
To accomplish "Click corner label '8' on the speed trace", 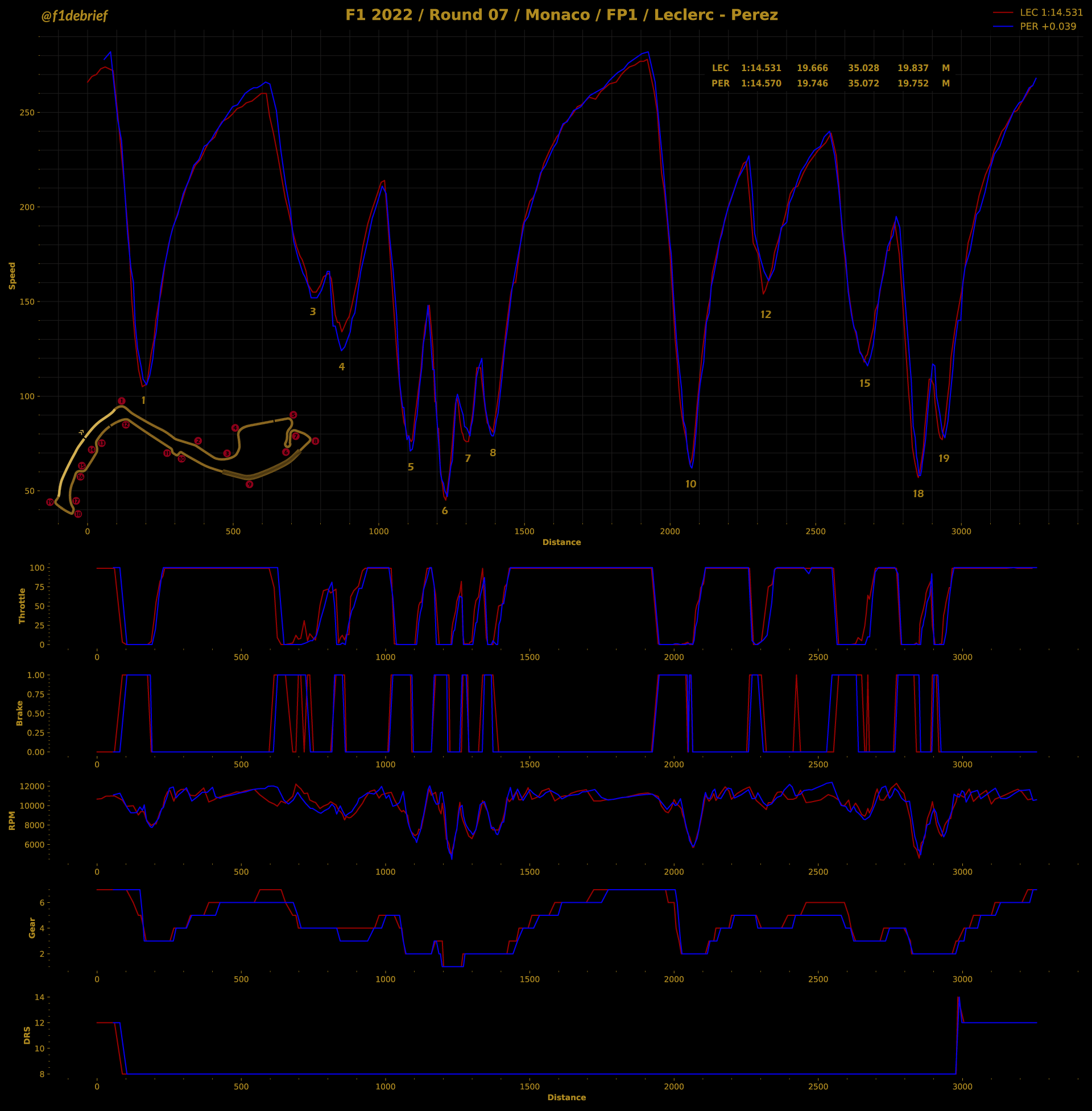I will pyautogui.click(x=493, y=453).
